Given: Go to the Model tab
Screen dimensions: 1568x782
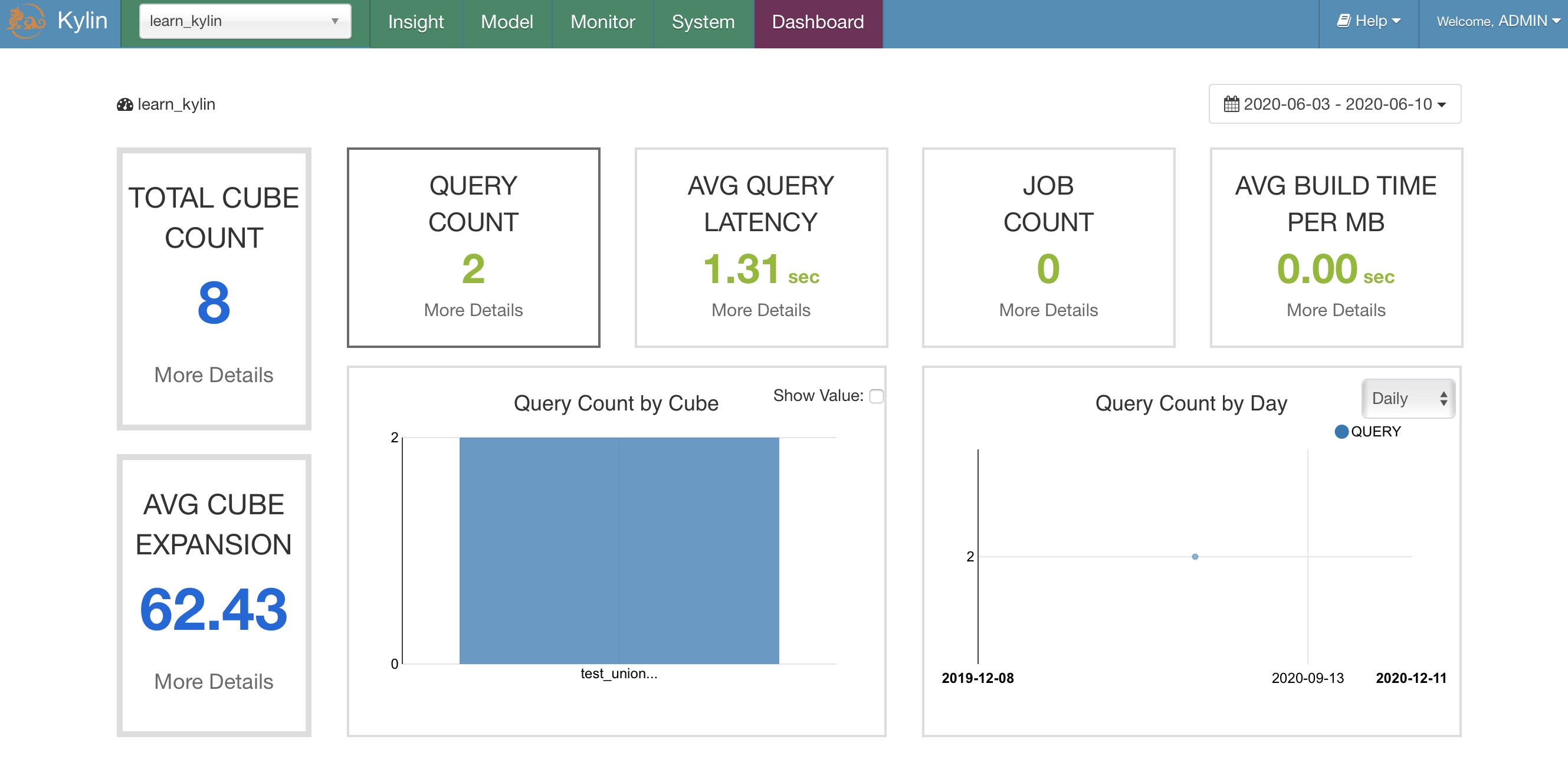Looking at the screenshot, I should [x=506, y=22].
